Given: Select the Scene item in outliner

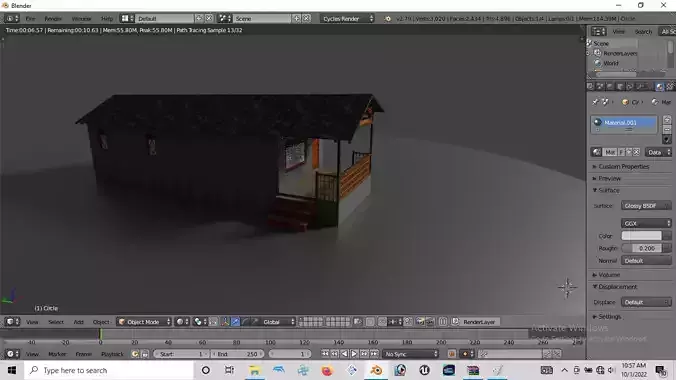Looking at the screenshot, I should click(601, 44).
